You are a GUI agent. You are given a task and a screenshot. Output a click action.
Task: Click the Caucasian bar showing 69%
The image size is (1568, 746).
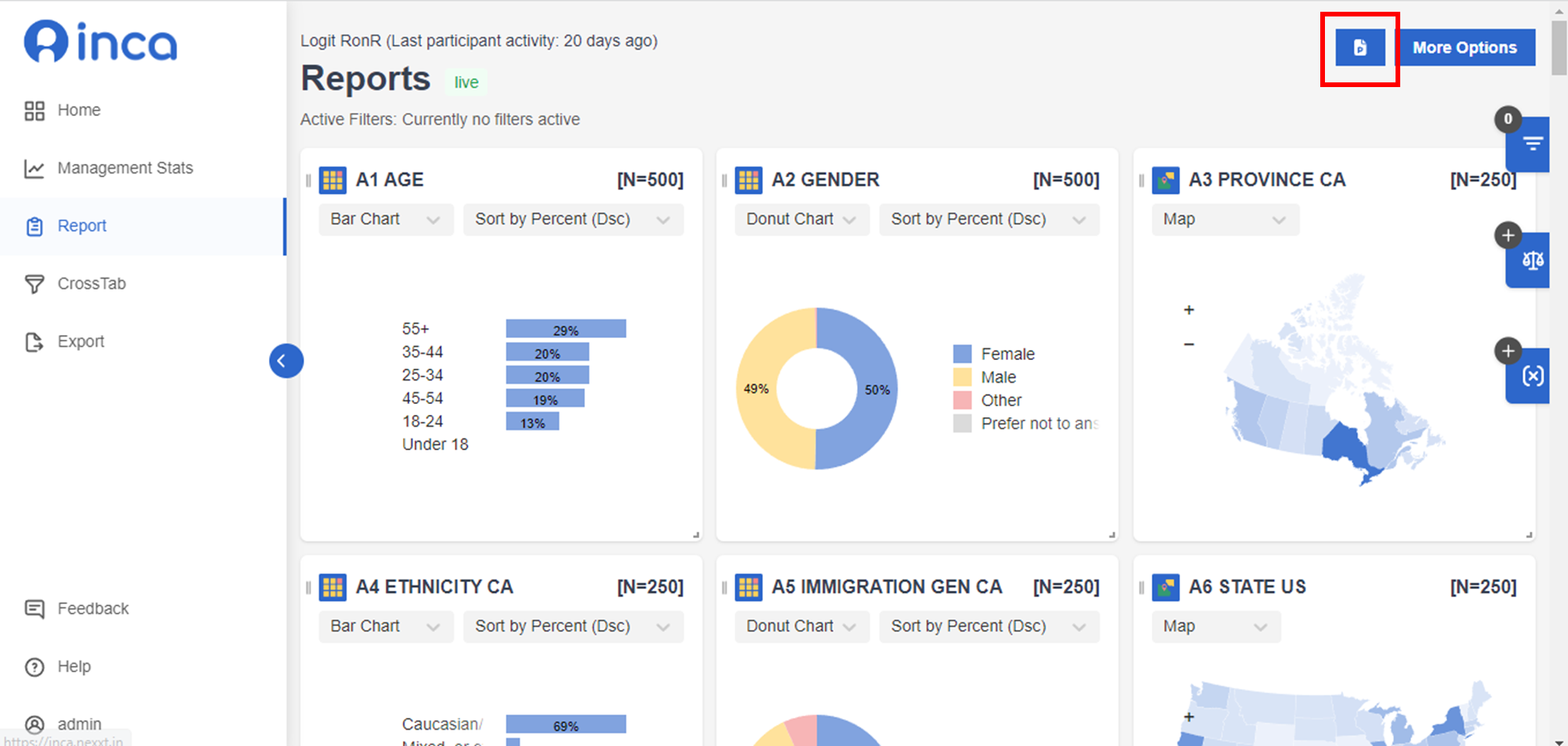(566, 725)
